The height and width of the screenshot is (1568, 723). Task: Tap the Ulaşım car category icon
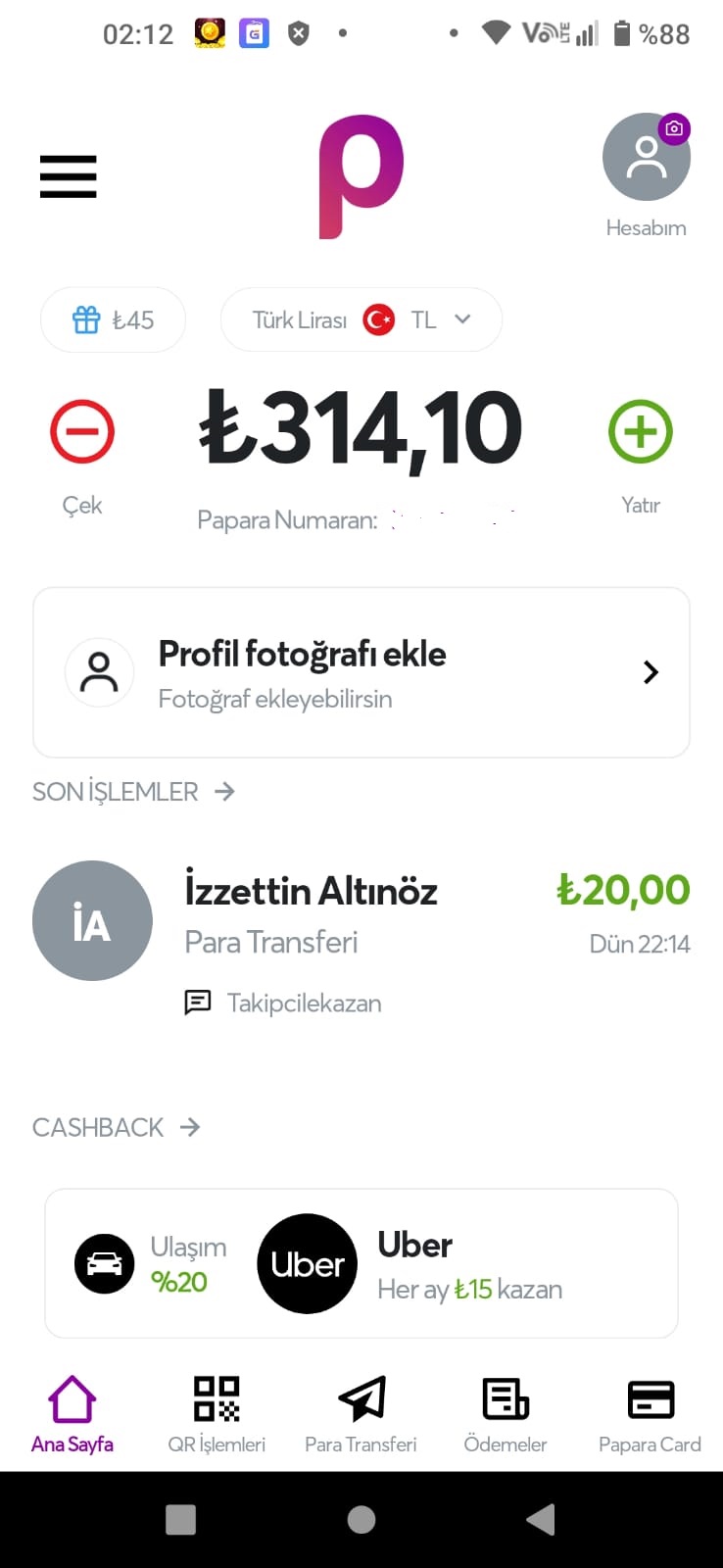tap(105, 1264)
